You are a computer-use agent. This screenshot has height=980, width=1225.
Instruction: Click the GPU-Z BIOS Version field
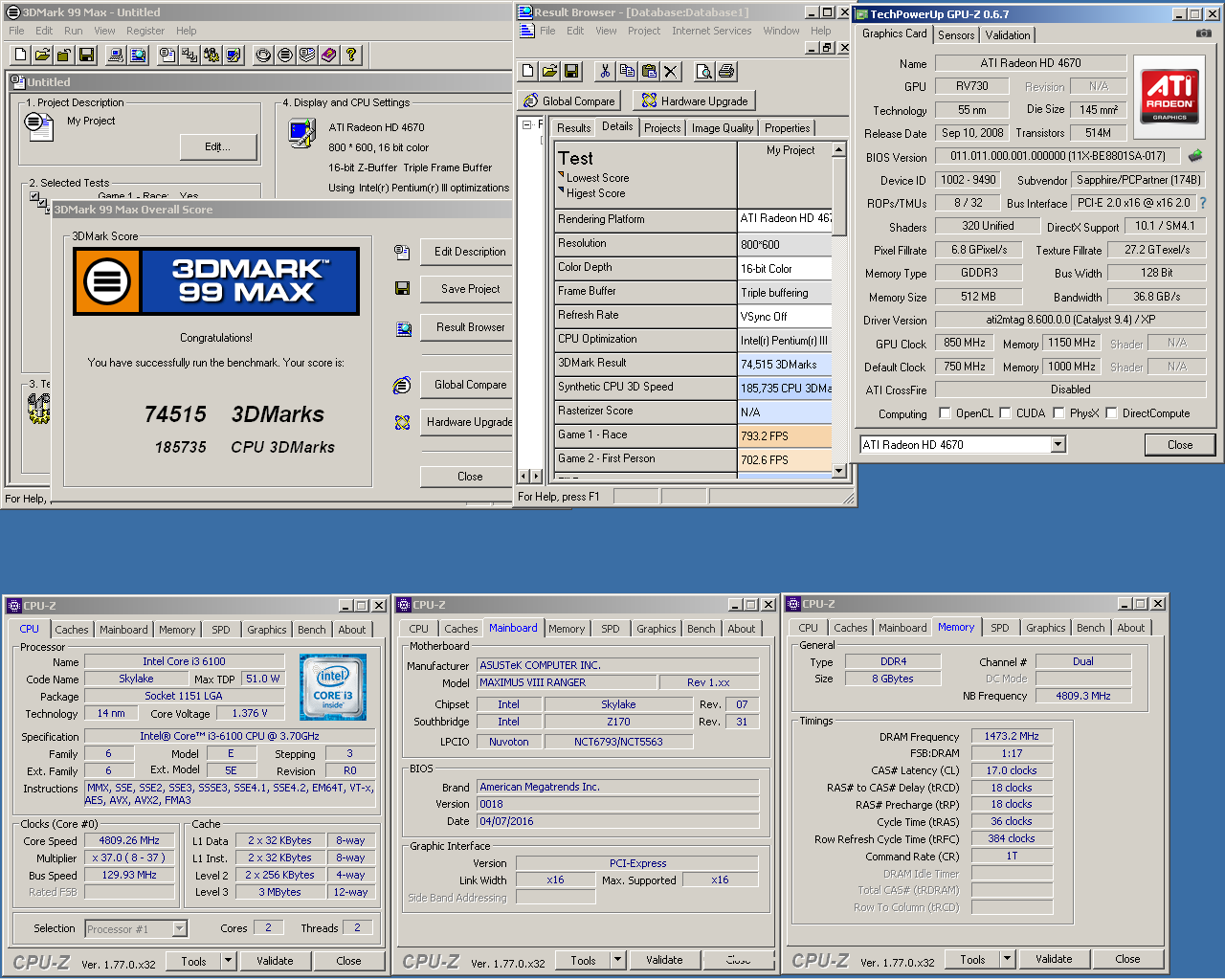point(1058,156)
